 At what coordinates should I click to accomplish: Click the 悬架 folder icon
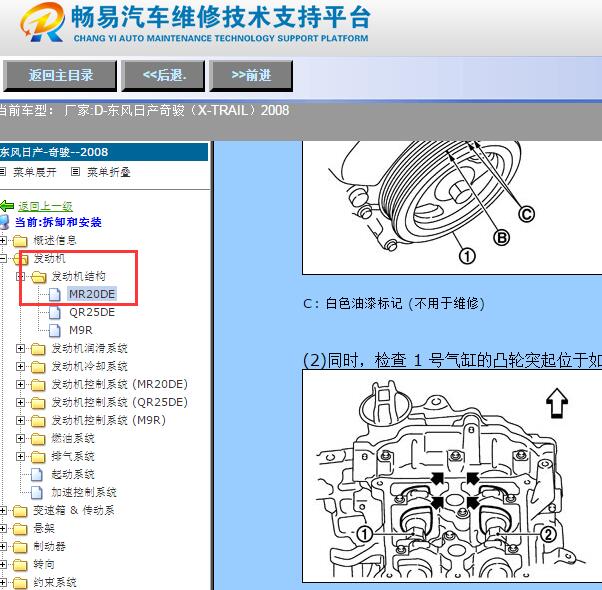pos(20,529)
